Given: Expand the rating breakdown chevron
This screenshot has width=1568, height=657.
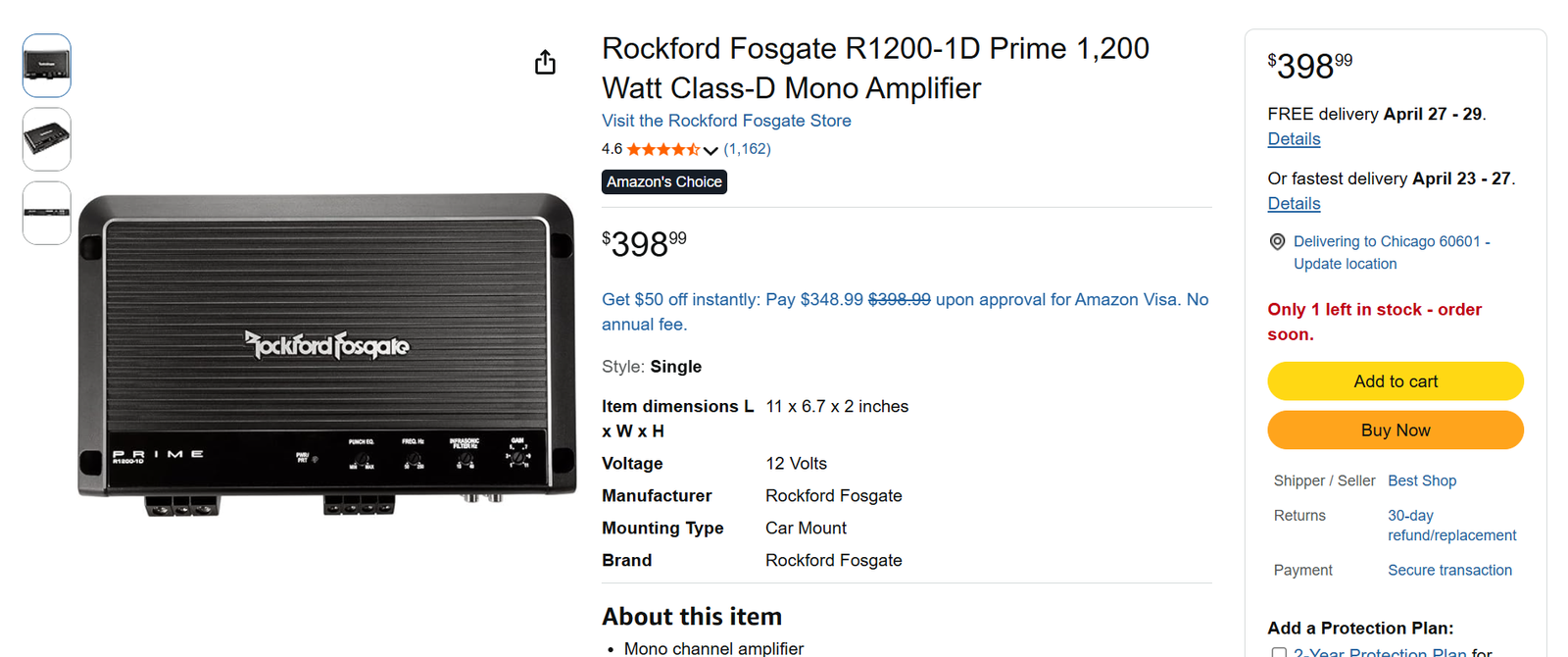Looking at the screenshot, I should 710,150.
